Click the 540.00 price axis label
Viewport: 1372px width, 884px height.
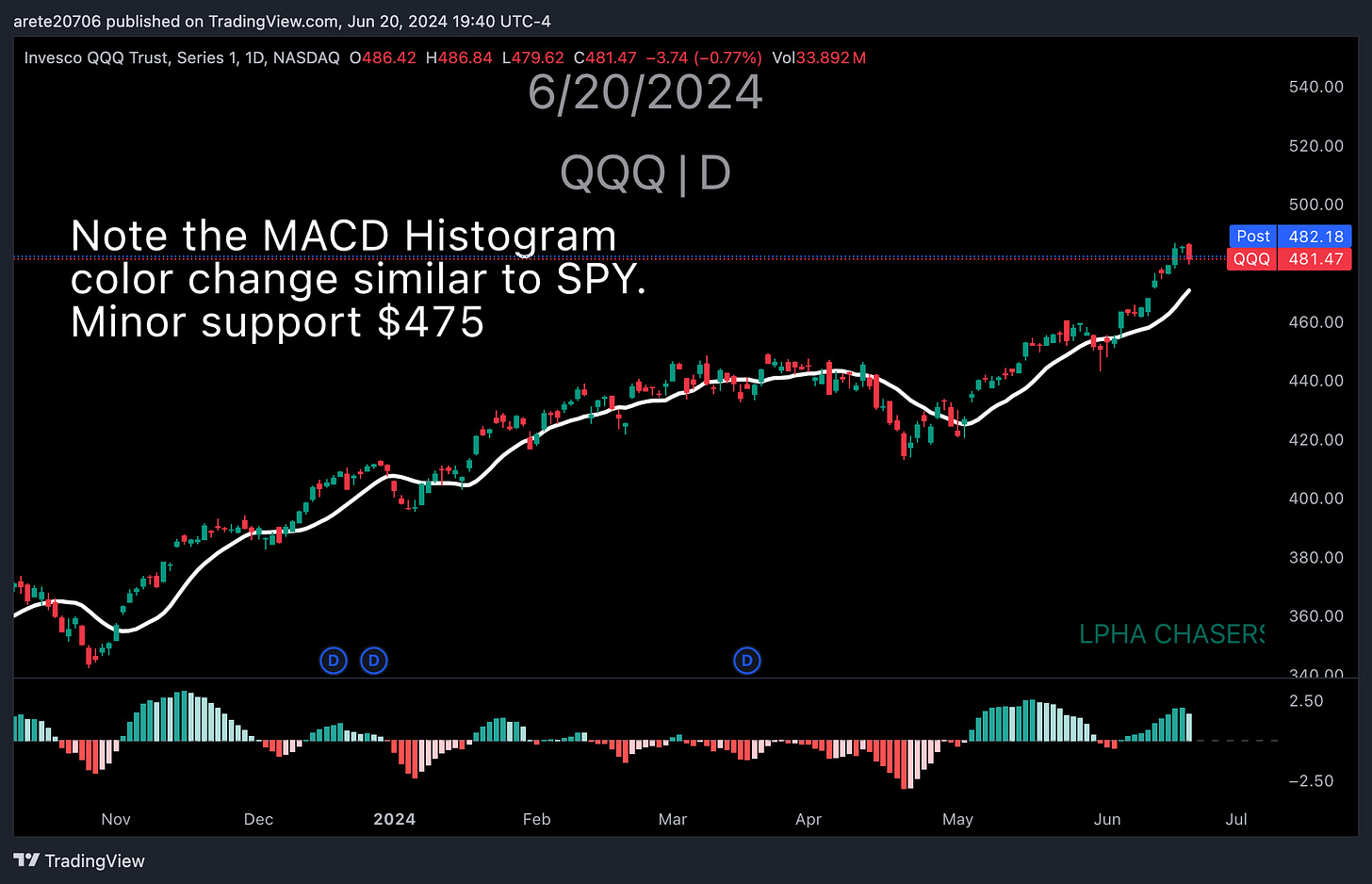tap(1316, 87)
